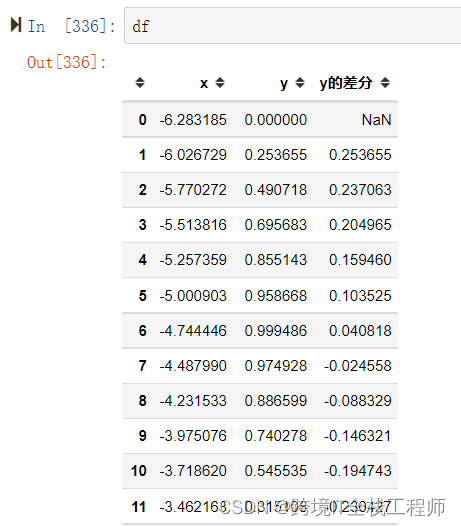The image size is (461, 526).
Task: Select y value 0.958668
Action: pos(275,296)
